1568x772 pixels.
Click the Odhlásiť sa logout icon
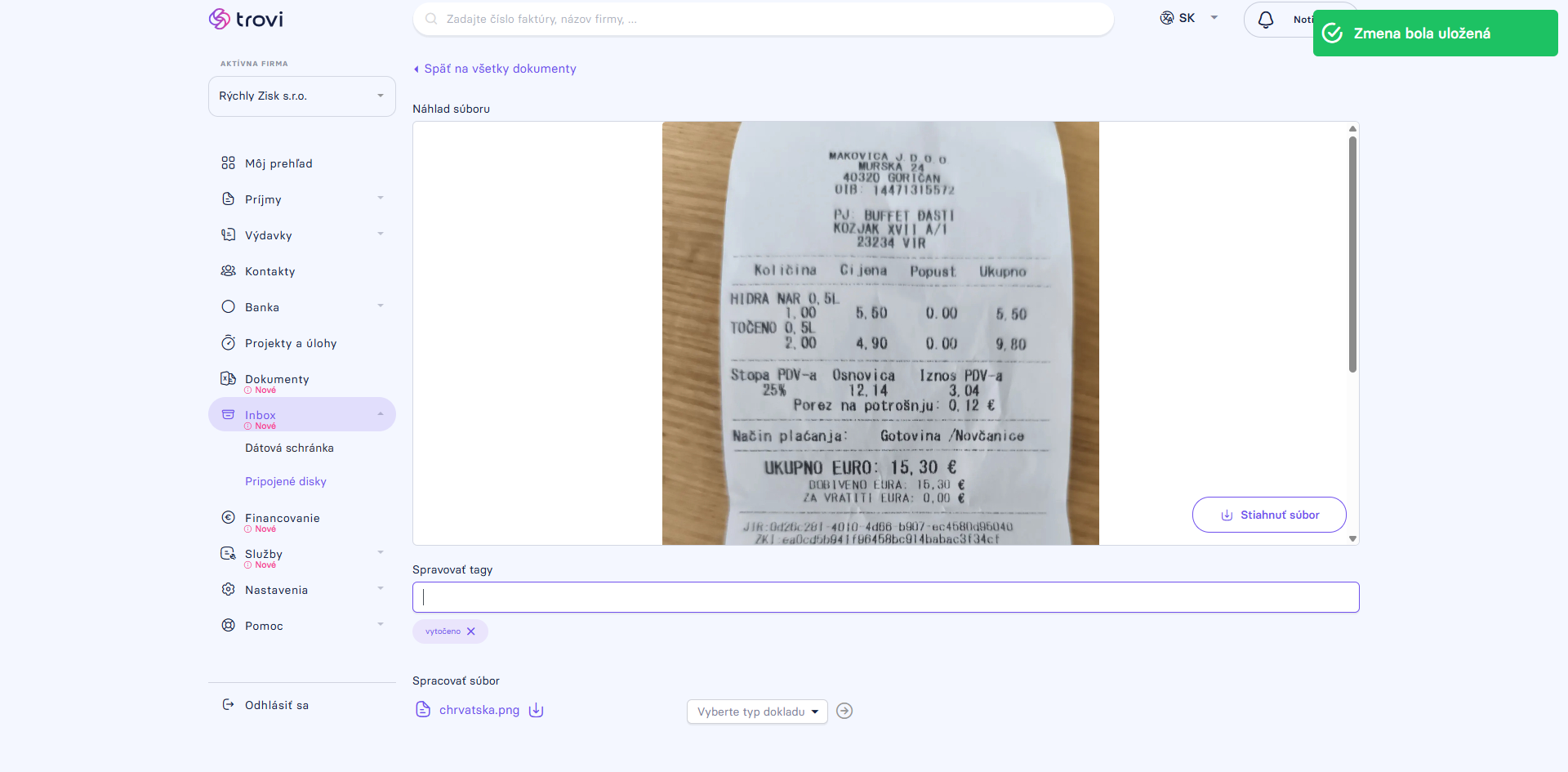point(228,705)
